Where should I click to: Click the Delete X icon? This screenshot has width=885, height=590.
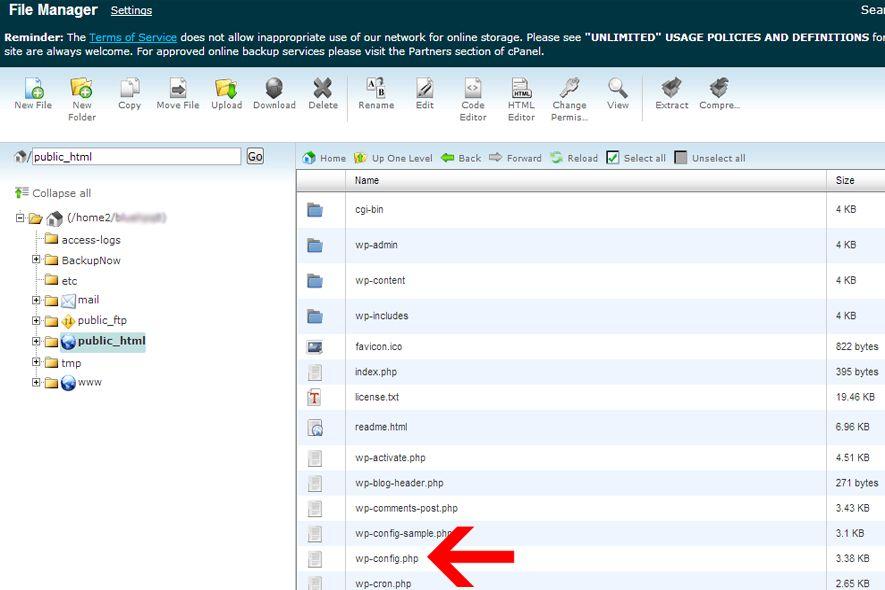[x=322, y=89]
